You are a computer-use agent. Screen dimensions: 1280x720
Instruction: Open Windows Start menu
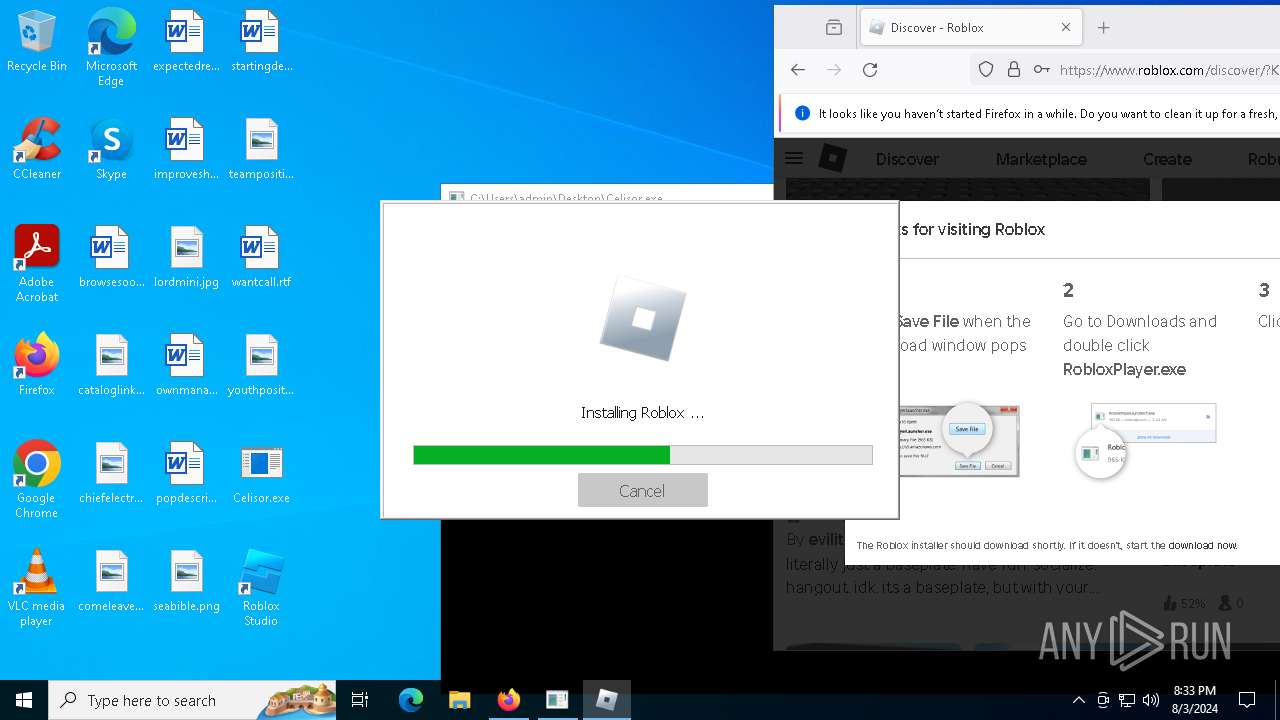24,700
